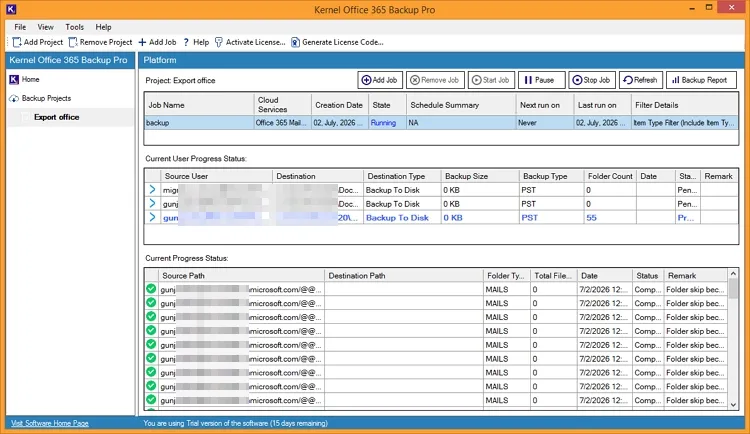Image resolution: width=750 pixels, height=434 pixels.
Task: Click the Cloud Services column header
Action: [282, 105]
